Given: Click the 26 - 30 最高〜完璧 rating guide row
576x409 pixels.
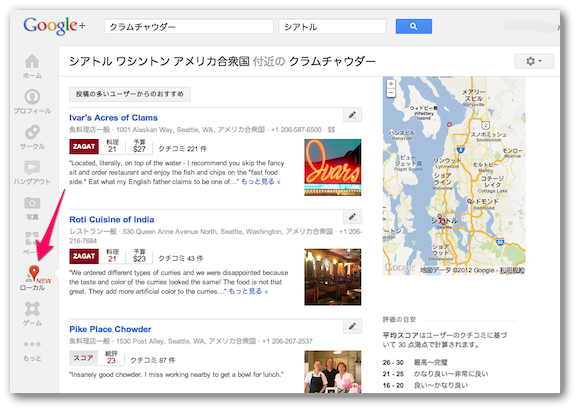Looking at the screenshot, I should tap(415, 362).
